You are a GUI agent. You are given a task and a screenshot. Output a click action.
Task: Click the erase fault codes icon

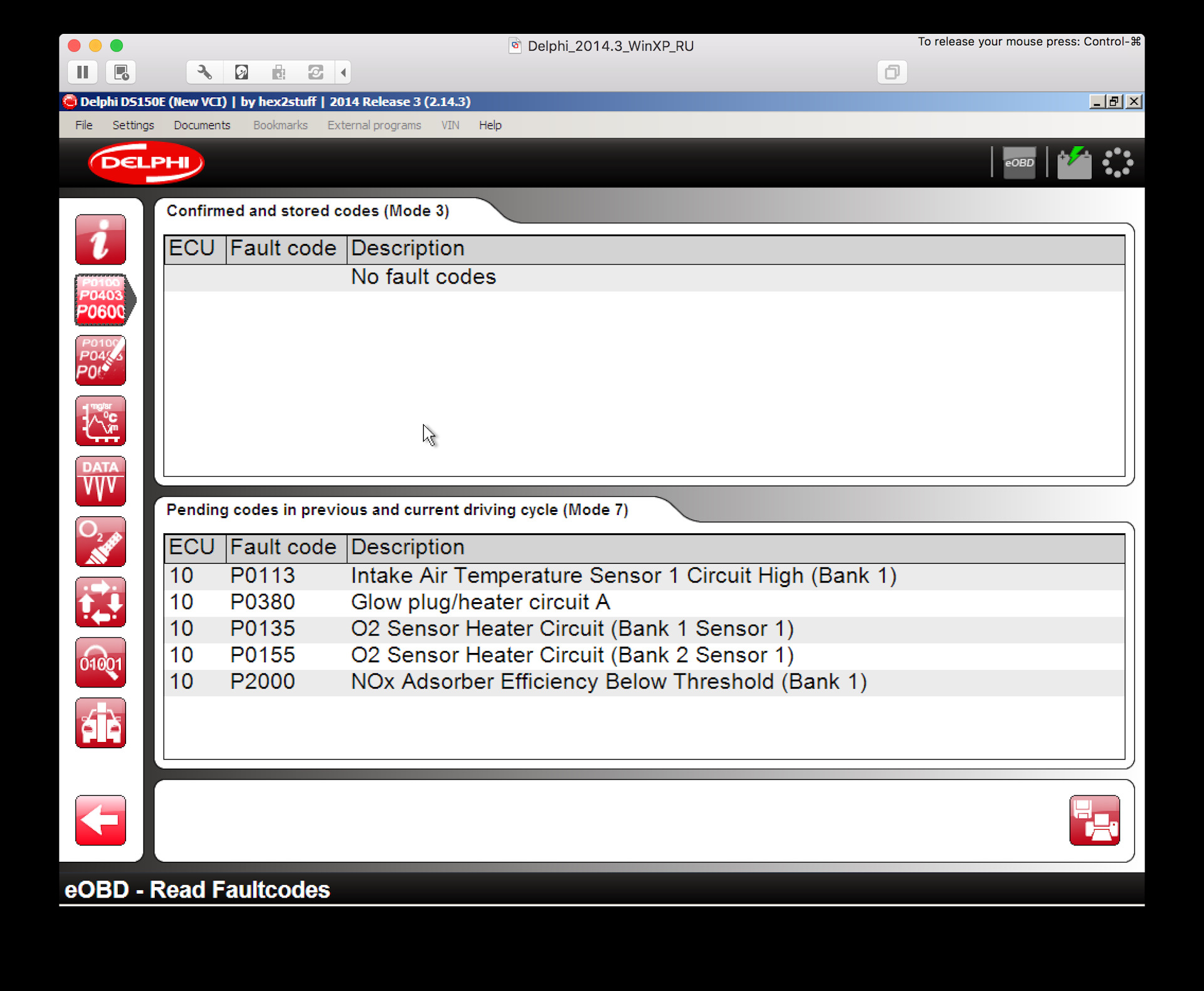pos(100,360)
